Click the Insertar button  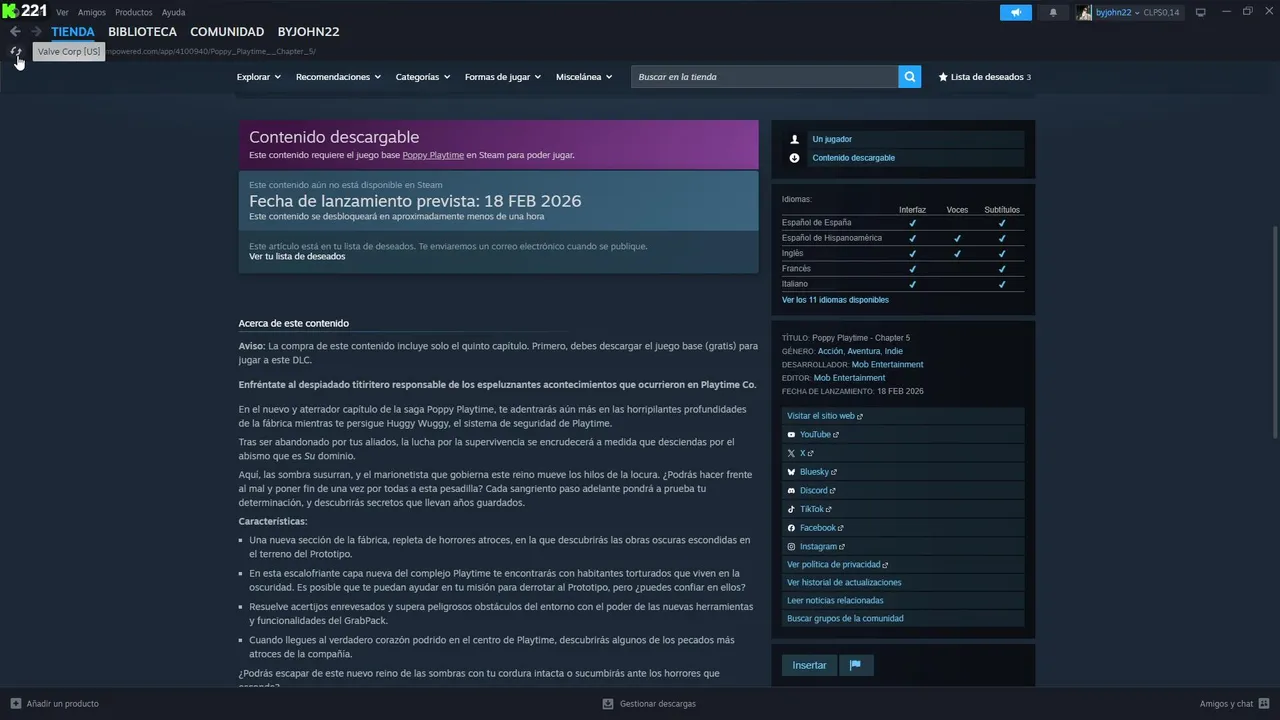pyautogui.click(x=809, y=665)
